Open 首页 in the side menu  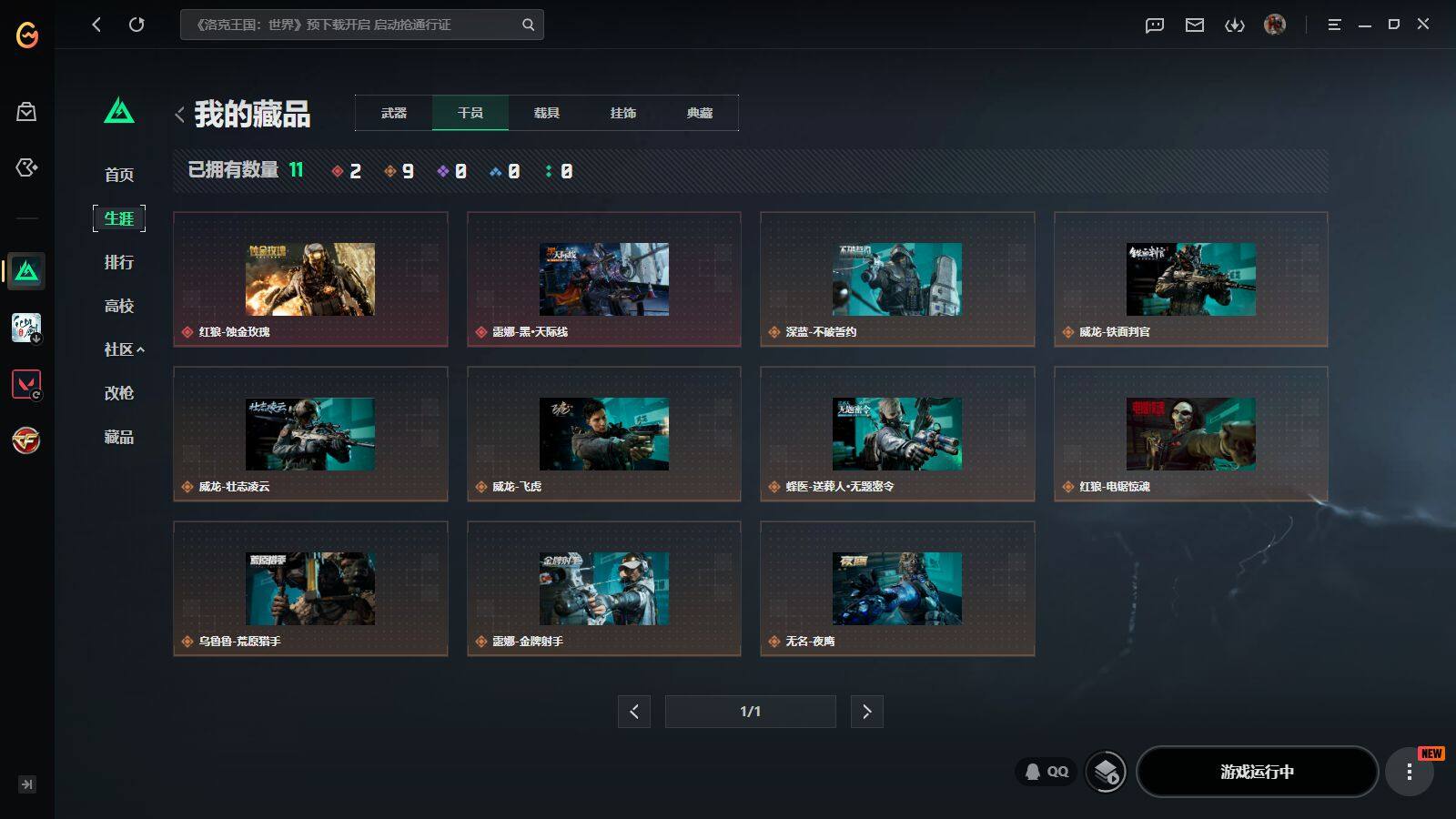point(119,175)
